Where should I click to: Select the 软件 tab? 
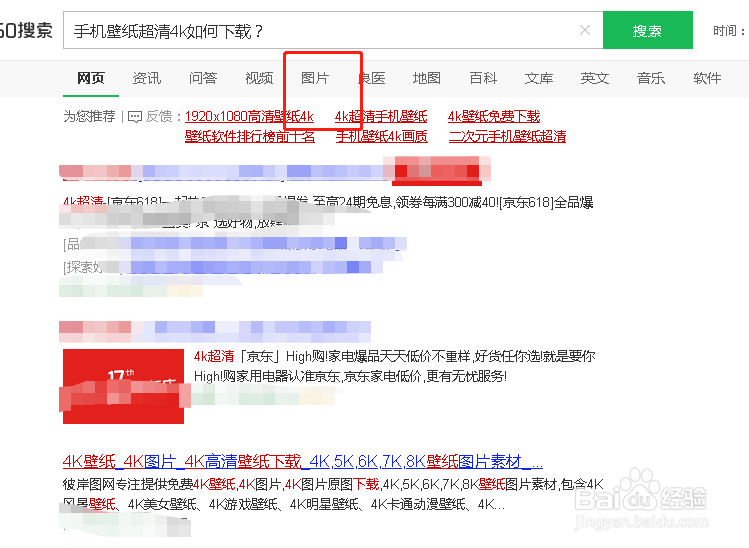coord(707,78)
